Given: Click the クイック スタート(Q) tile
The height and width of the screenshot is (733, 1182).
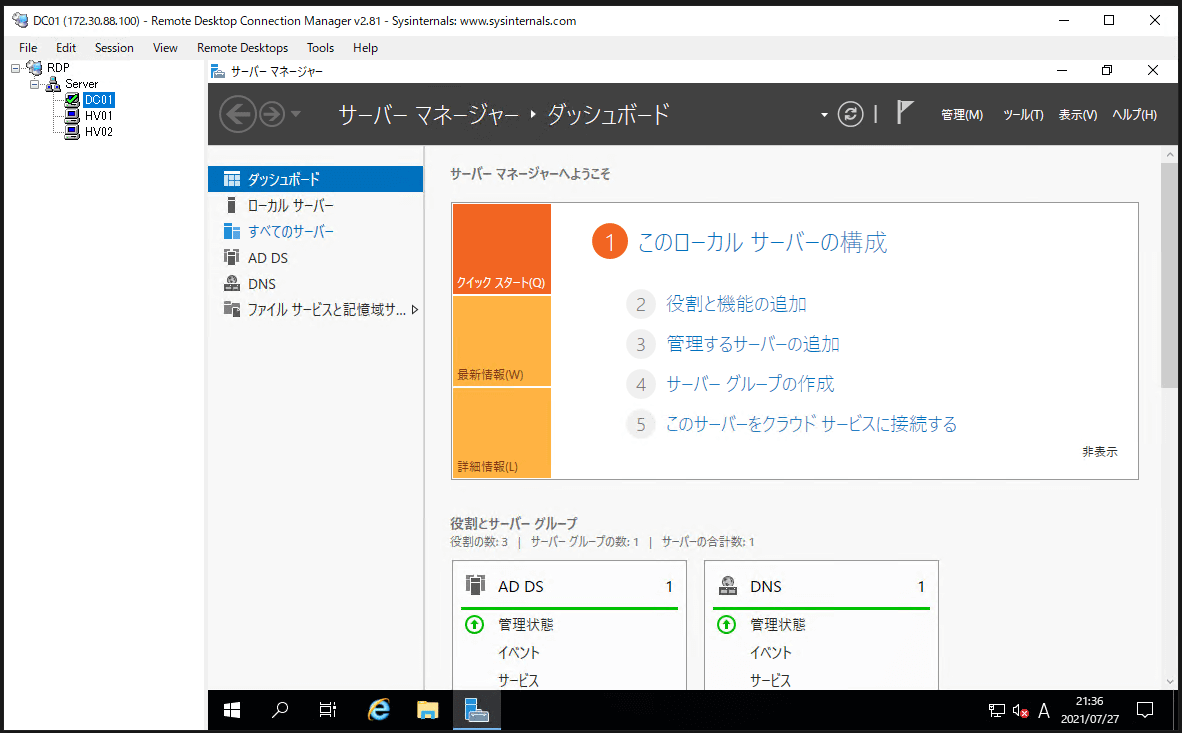Looking at the screenshot, I should tap(502, 249).
